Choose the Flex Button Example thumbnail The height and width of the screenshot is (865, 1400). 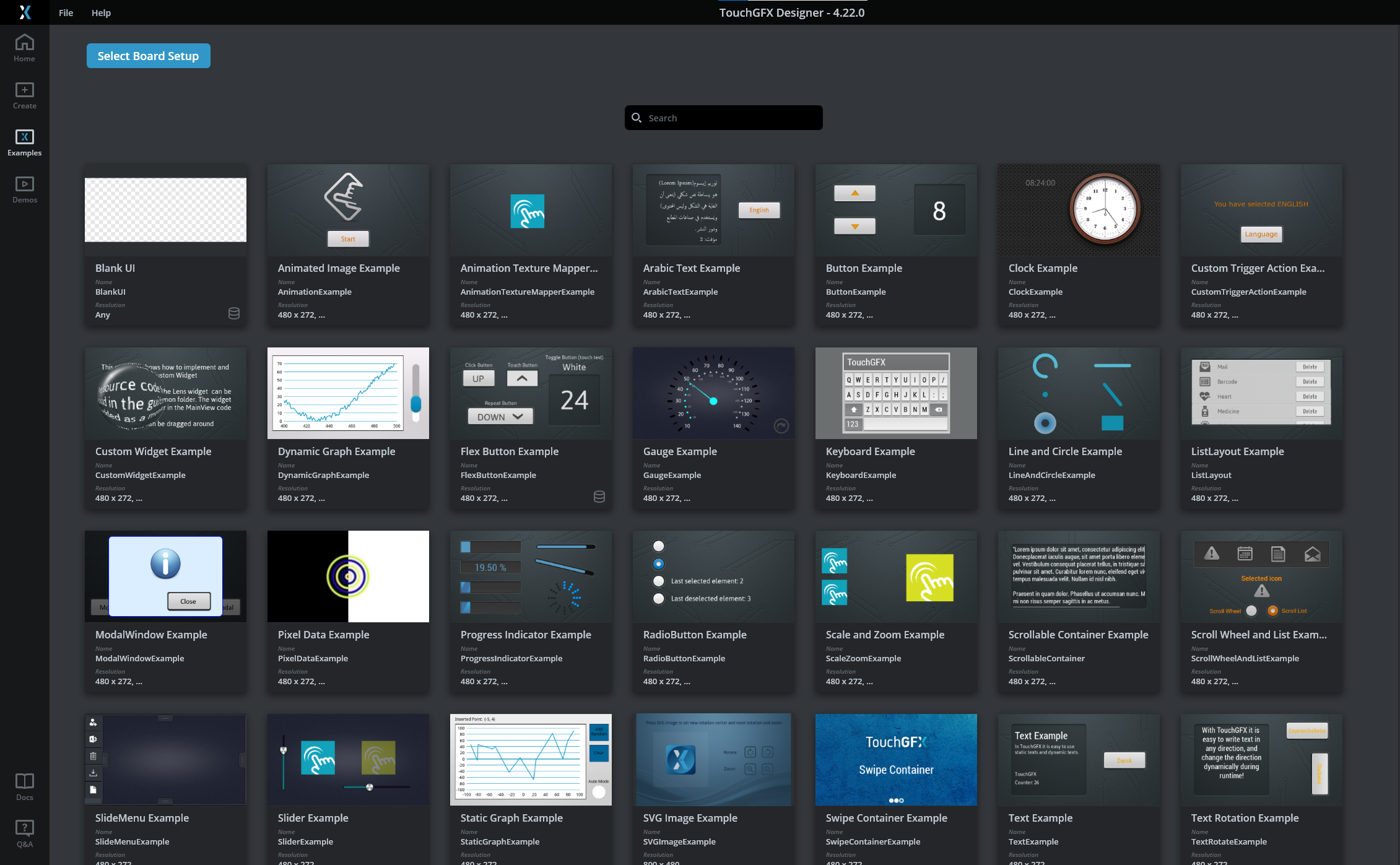(x=531, y=393)
